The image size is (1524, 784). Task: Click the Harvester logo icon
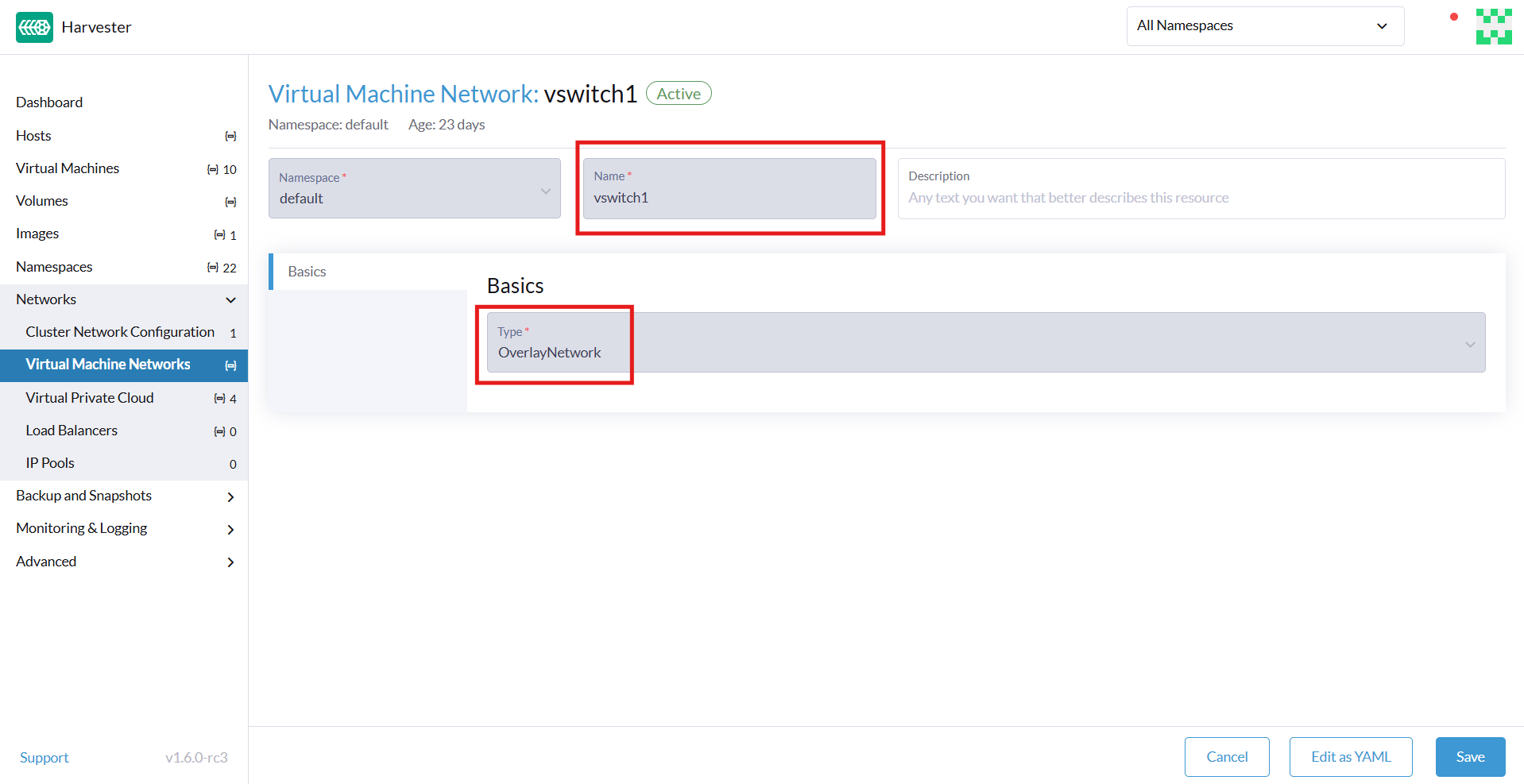pos(33,26)
